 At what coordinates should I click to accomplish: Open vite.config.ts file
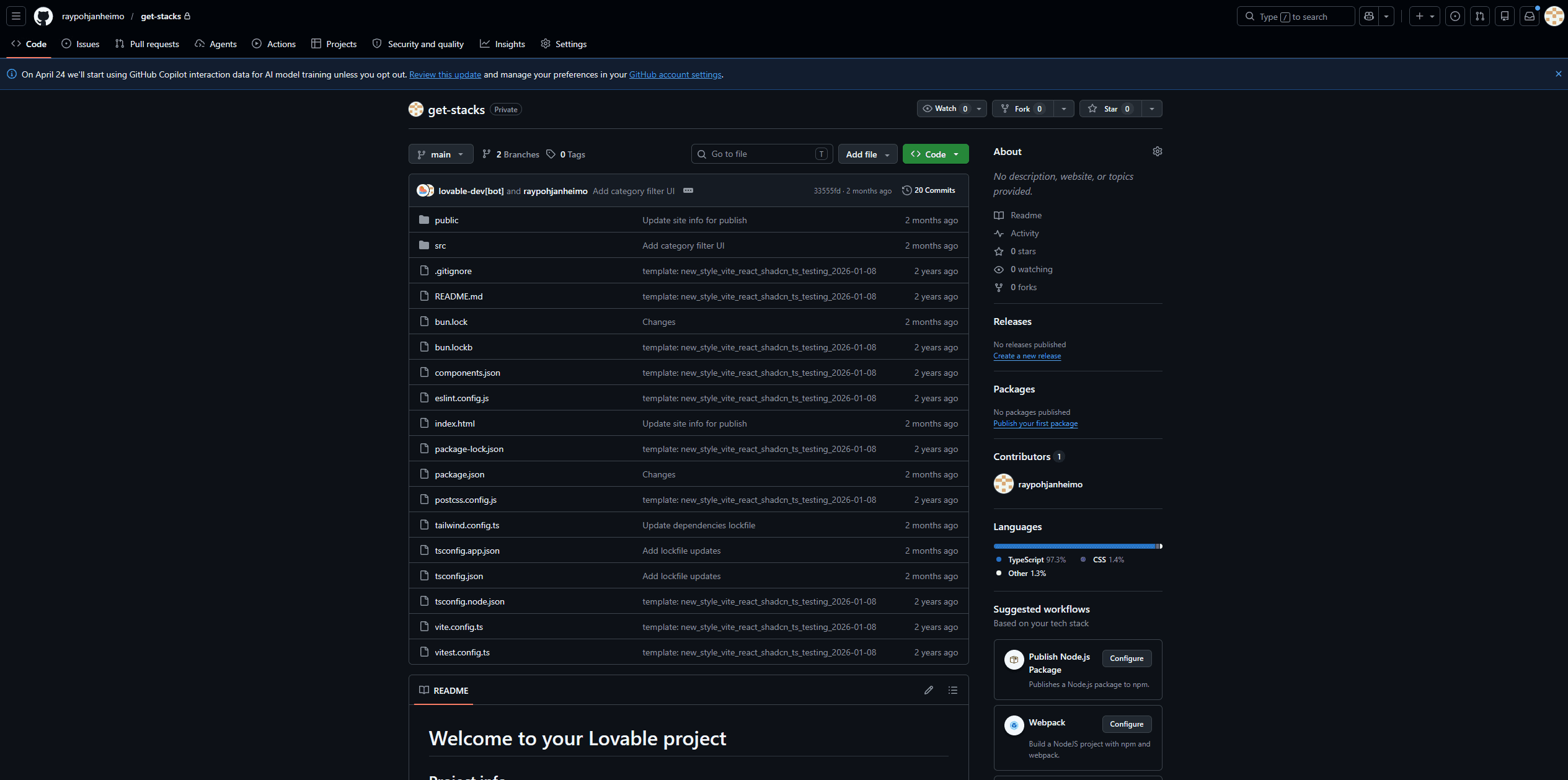click(459, 627)
